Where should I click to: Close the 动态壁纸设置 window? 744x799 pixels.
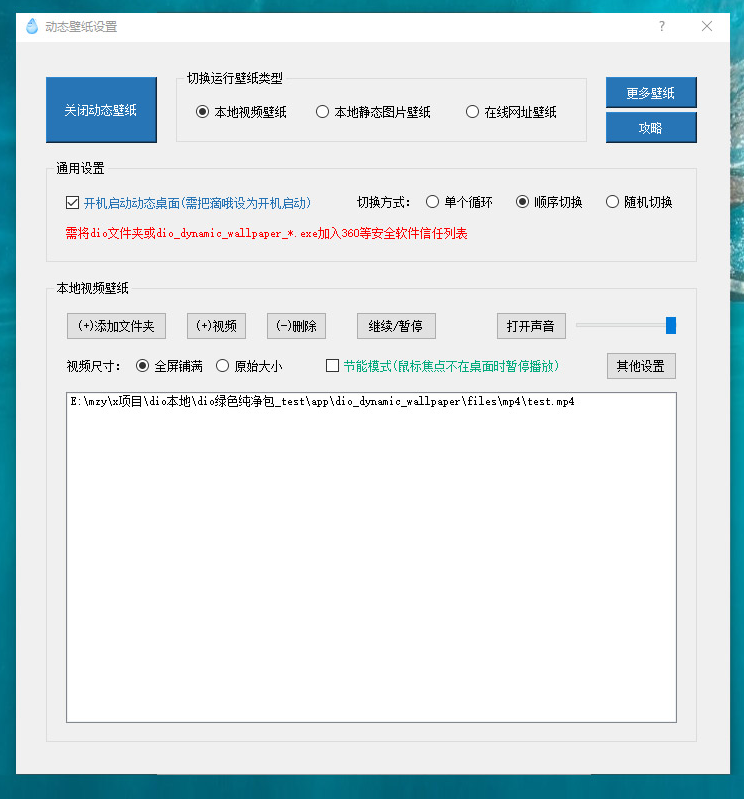click(x=707, y=27)
